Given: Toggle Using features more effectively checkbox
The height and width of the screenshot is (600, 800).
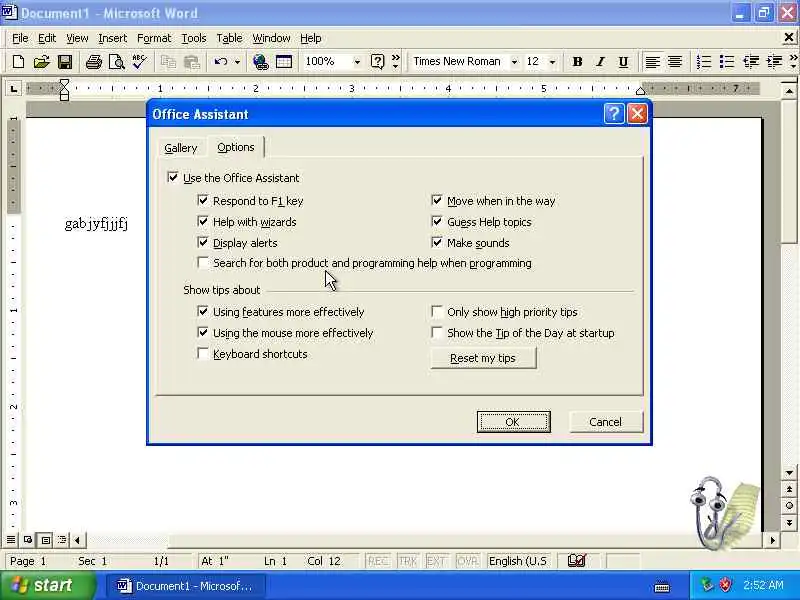Looking at the screenshot, I should [203, 311].
